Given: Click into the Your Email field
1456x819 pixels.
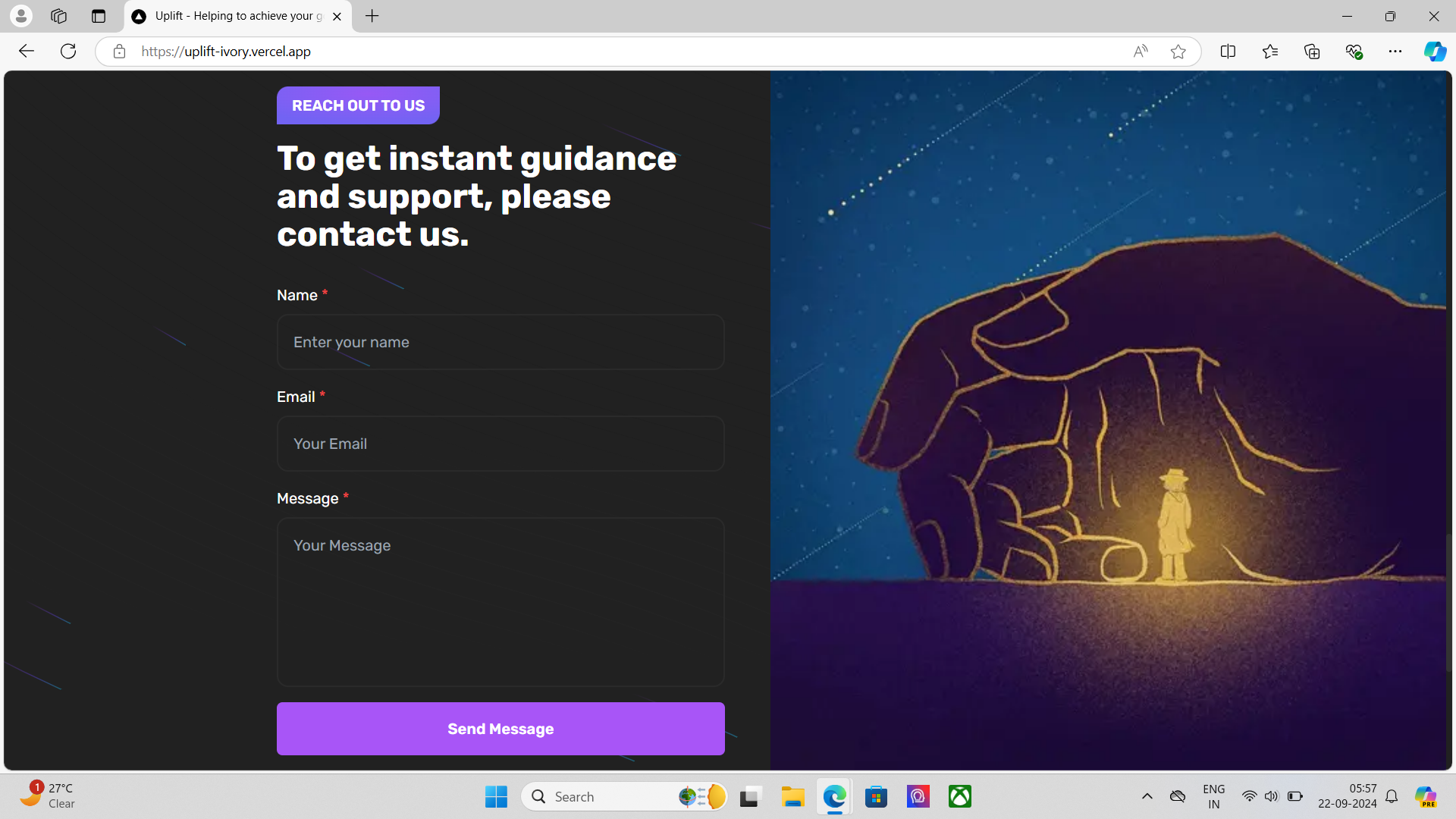Looking at the screenshot, I should coord(500,444).
